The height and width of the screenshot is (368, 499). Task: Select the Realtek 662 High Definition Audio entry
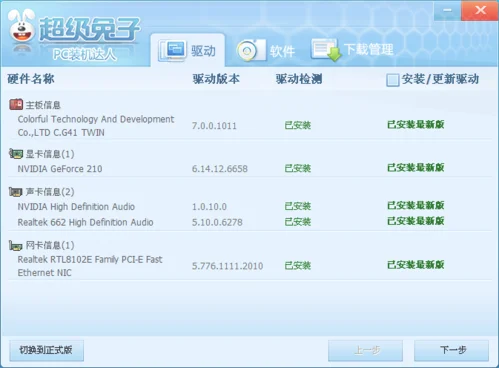pos(85,222)
